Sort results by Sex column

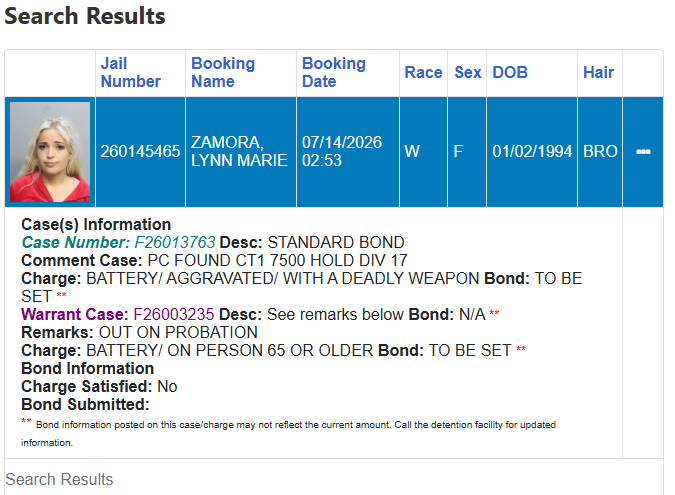(468, 72)
